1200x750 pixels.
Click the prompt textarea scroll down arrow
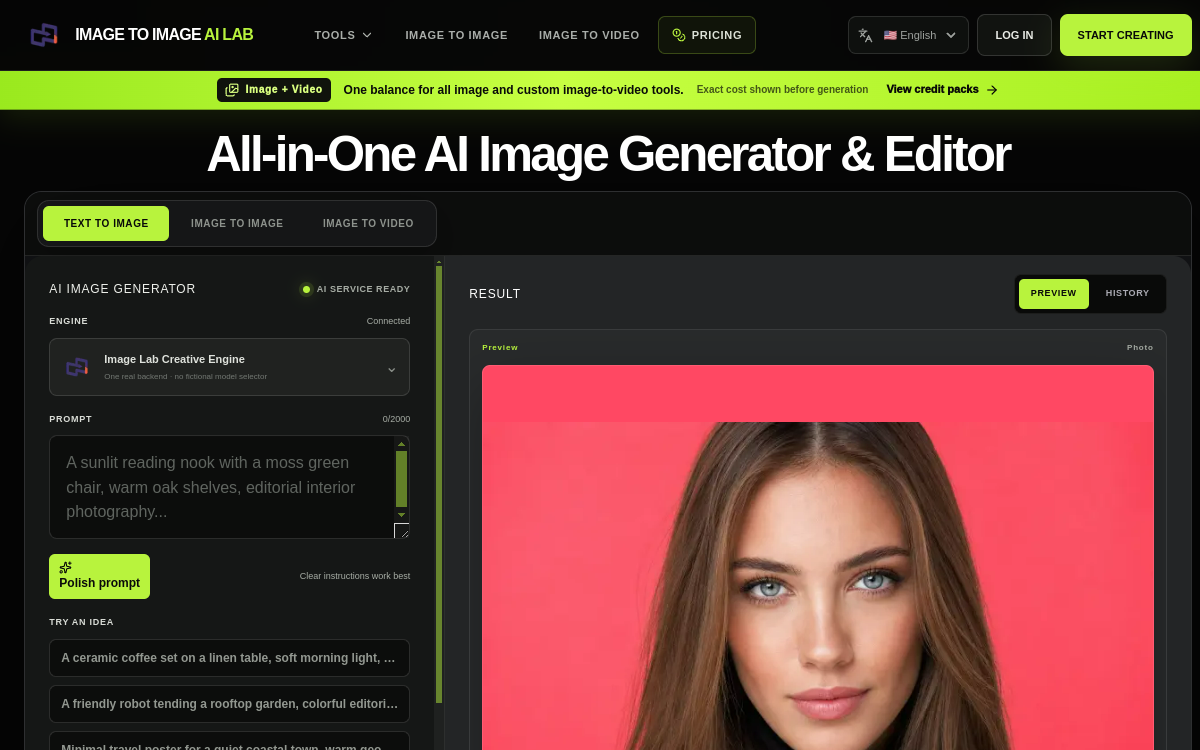pos(401,514)
